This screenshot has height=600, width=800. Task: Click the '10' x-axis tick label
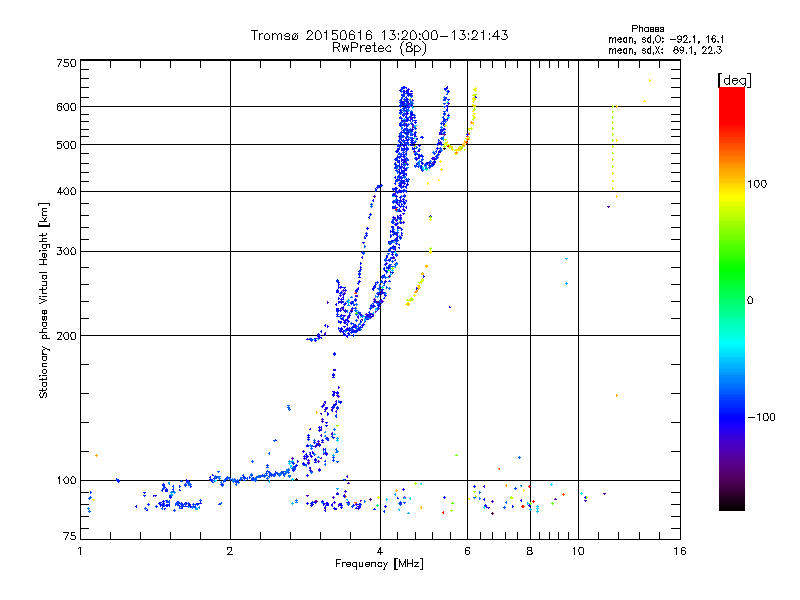coord(578,551)
